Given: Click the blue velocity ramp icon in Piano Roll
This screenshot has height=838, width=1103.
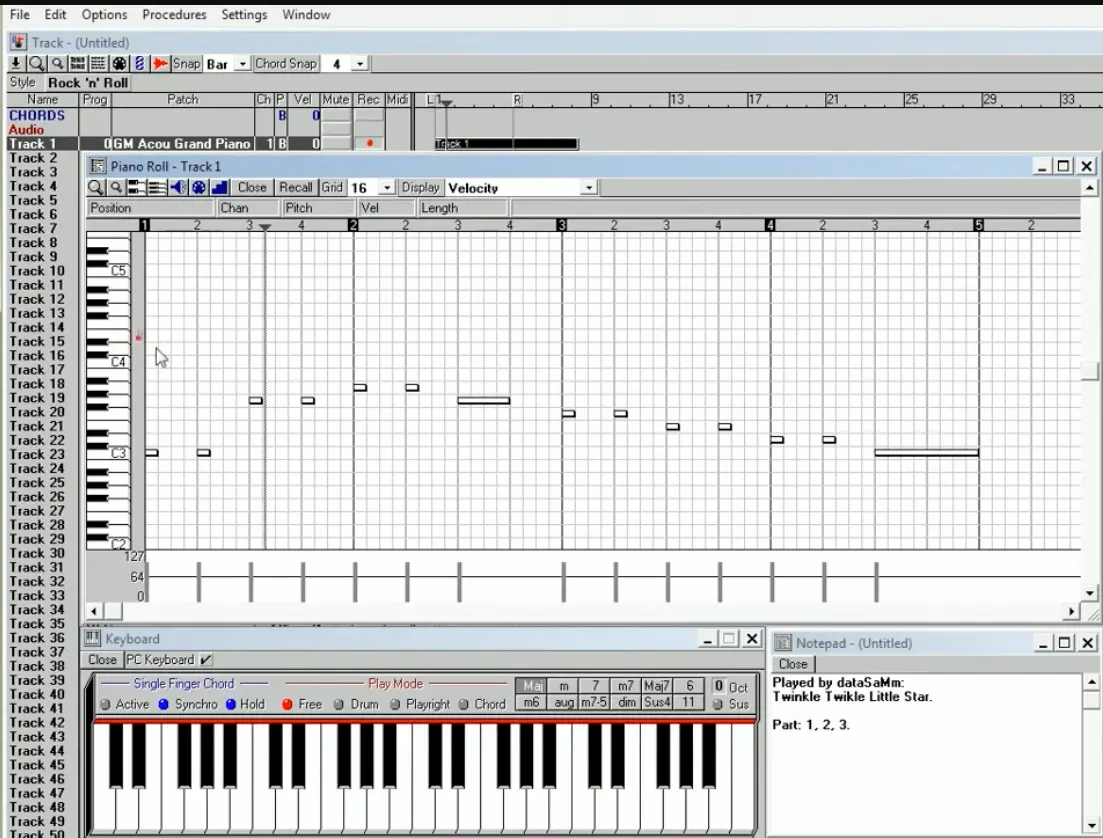Looking at the screenshot, I should tap(220, 188).
